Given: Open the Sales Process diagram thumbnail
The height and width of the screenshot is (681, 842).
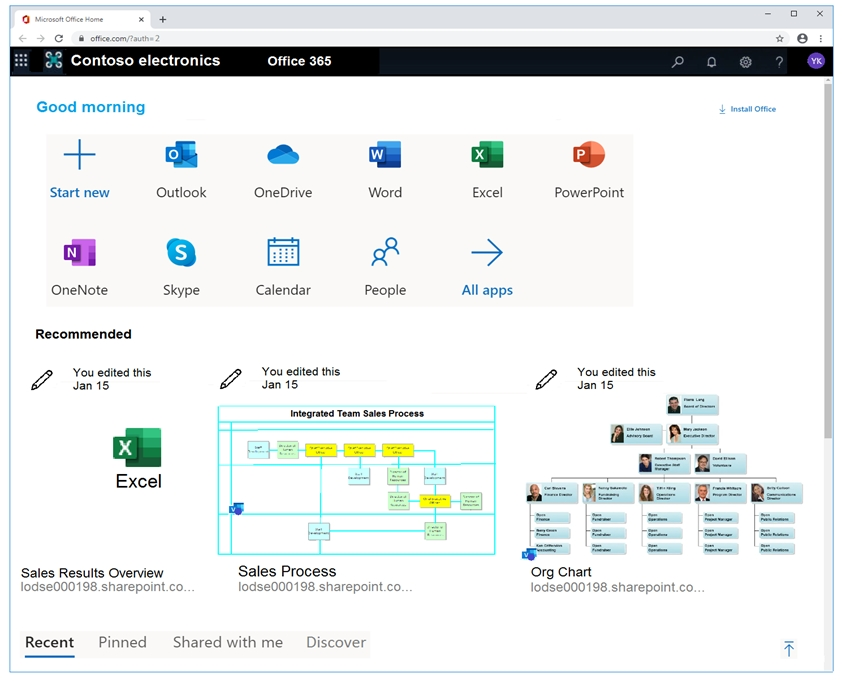Looking at the screenshot, I should coord(356,480).
